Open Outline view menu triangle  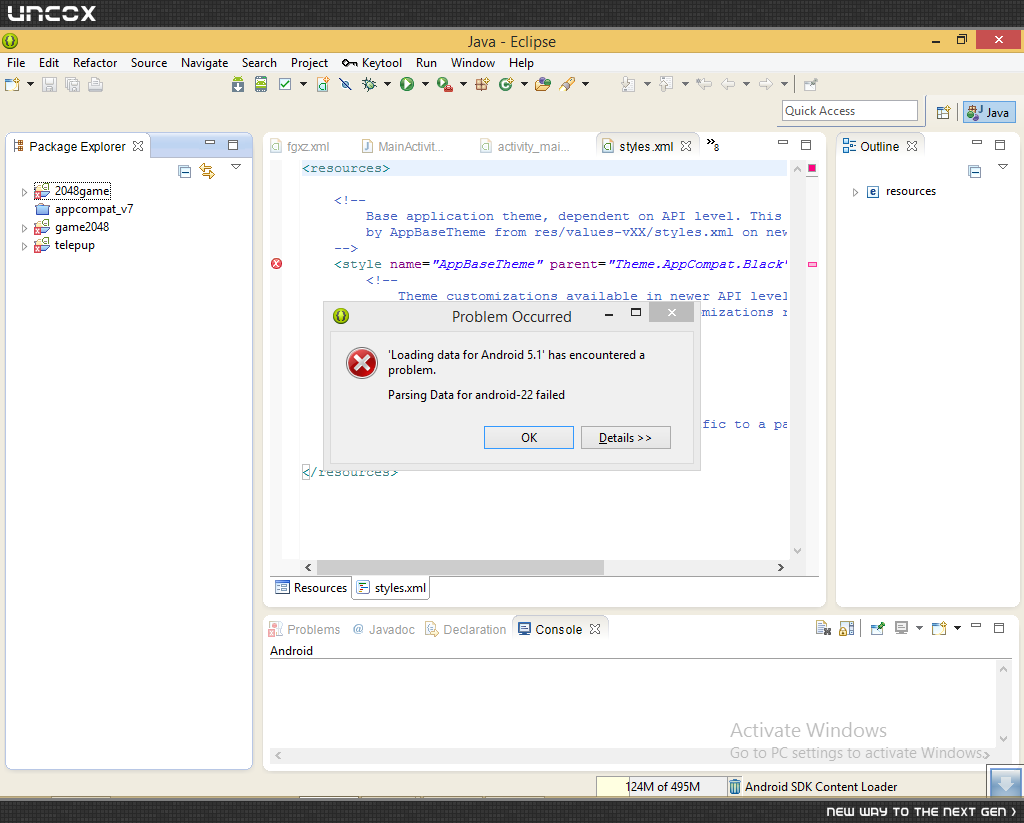(x=1002, y=167)
